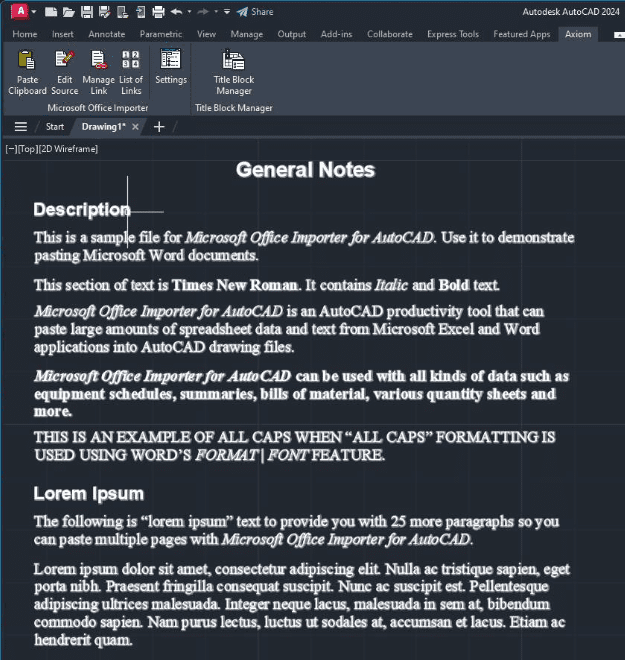Switch to the Start file tab

55,127
